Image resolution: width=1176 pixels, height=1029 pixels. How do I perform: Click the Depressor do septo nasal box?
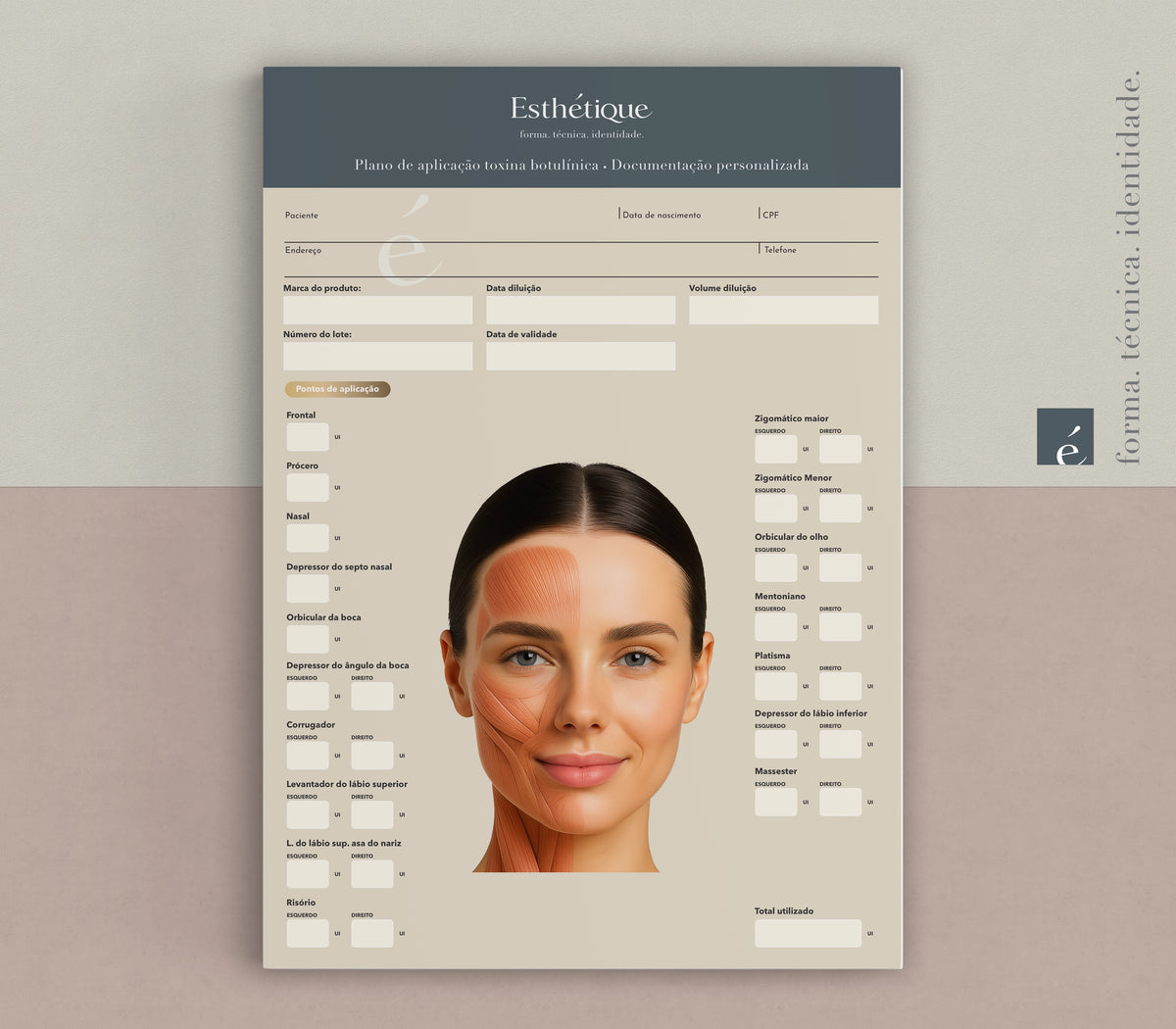point(308,589)
